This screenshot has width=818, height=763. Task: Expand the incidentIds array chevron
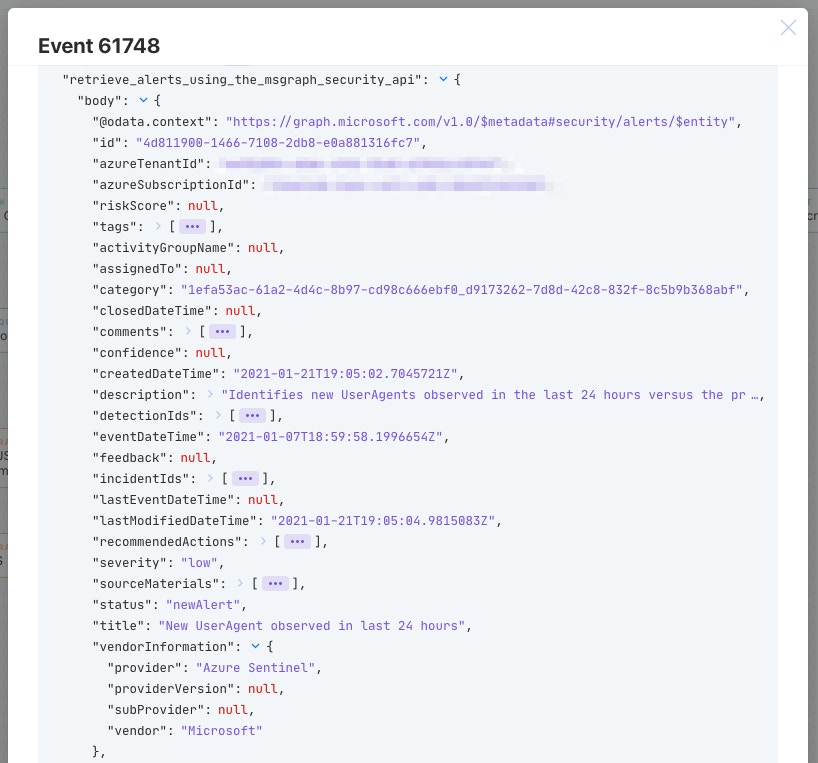point(210,479)
